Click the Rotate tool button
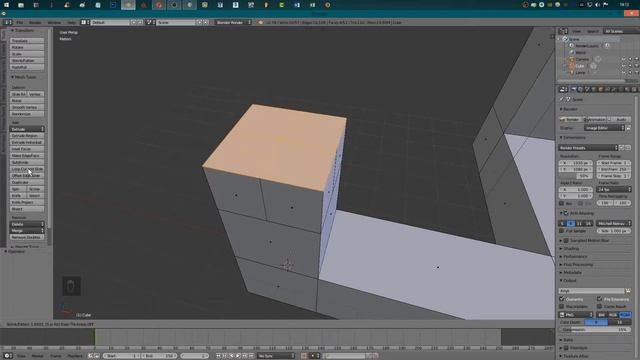Screen dimensions: 640x360 pyautogui.click(x=27, y=47)
